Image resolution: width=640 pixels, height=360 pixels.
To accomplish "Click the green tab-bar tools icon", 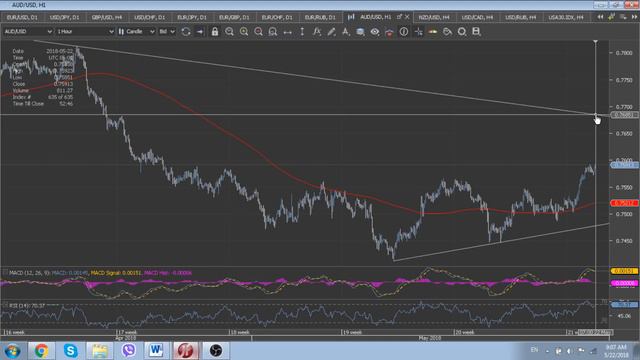I will [611, 17].
